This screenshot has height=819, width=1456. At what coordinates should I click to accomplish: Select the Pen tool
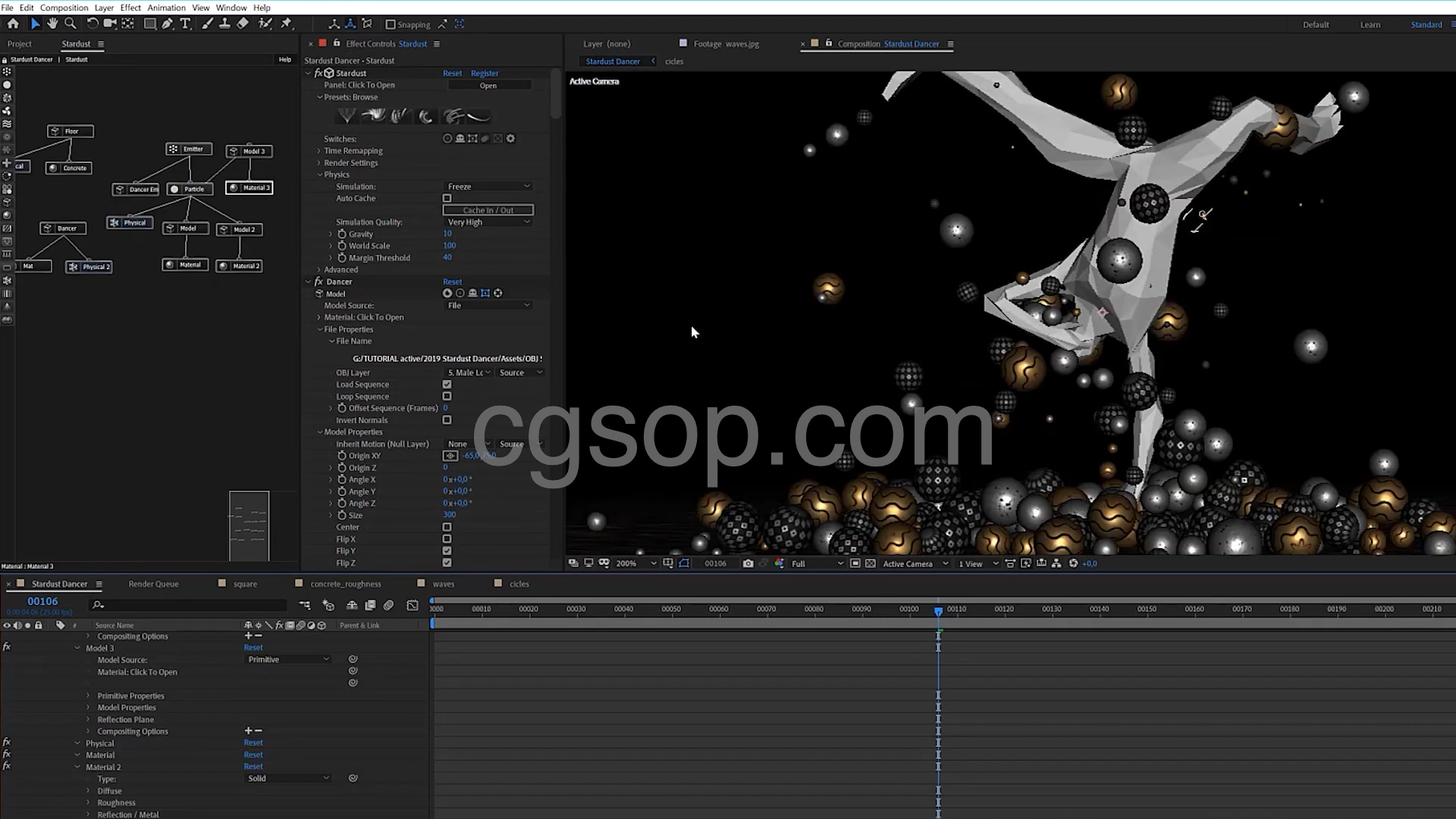tap(168, 24)
